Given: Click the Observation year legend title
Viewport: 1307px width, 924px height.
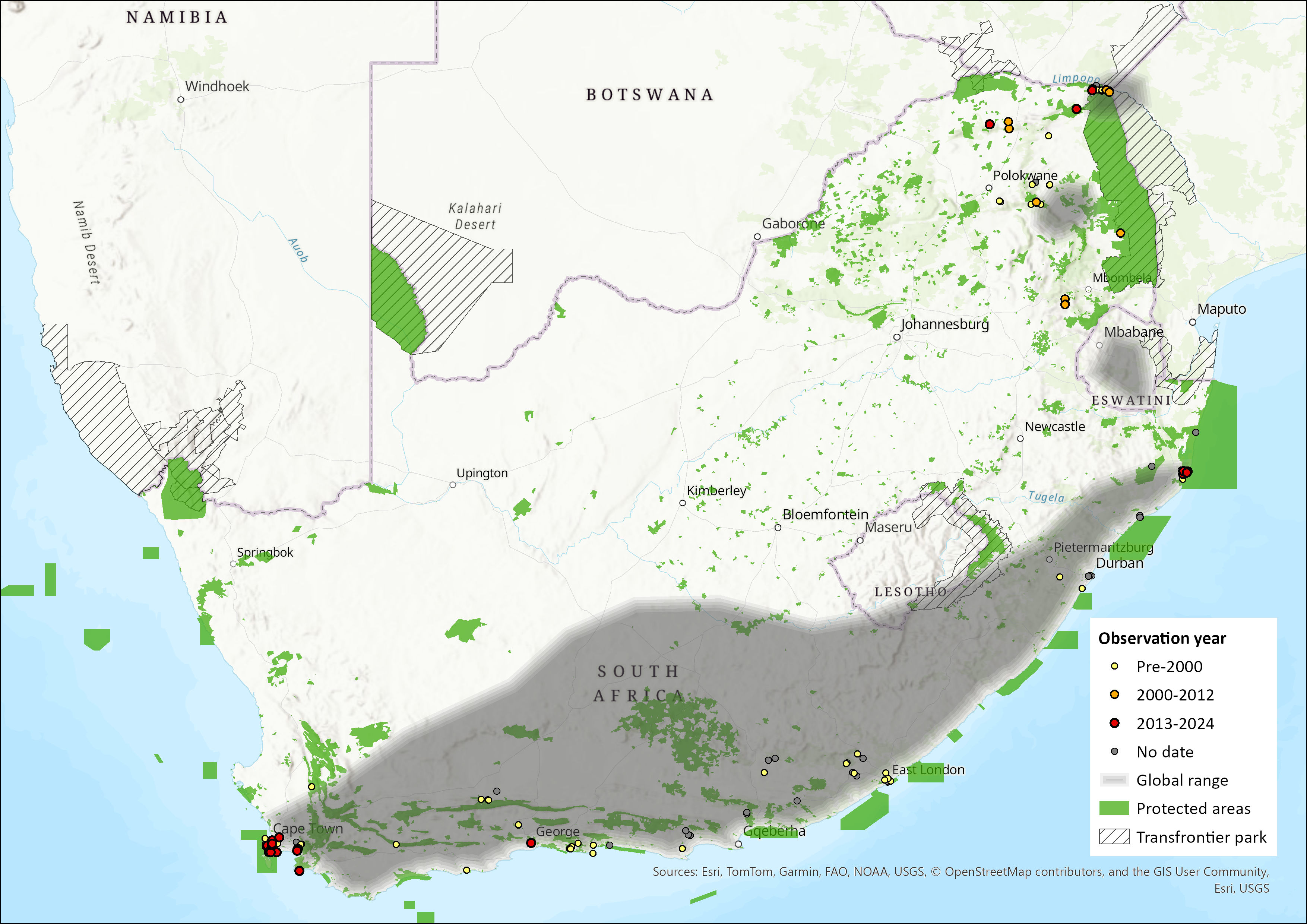Looking at the screenshot, I should [1162, 638].
